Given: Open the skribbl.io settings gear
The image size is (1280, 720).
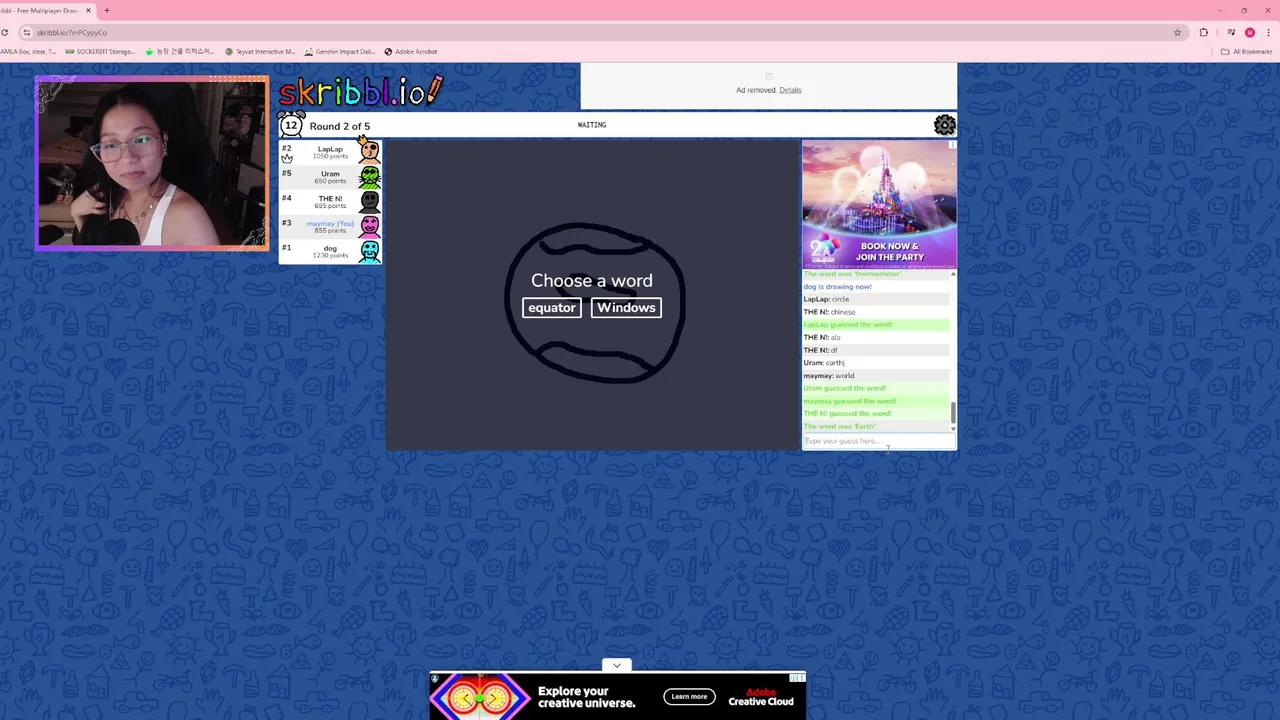Looking at the screenshot, I should pyautogui.click(x=944, y=125).
